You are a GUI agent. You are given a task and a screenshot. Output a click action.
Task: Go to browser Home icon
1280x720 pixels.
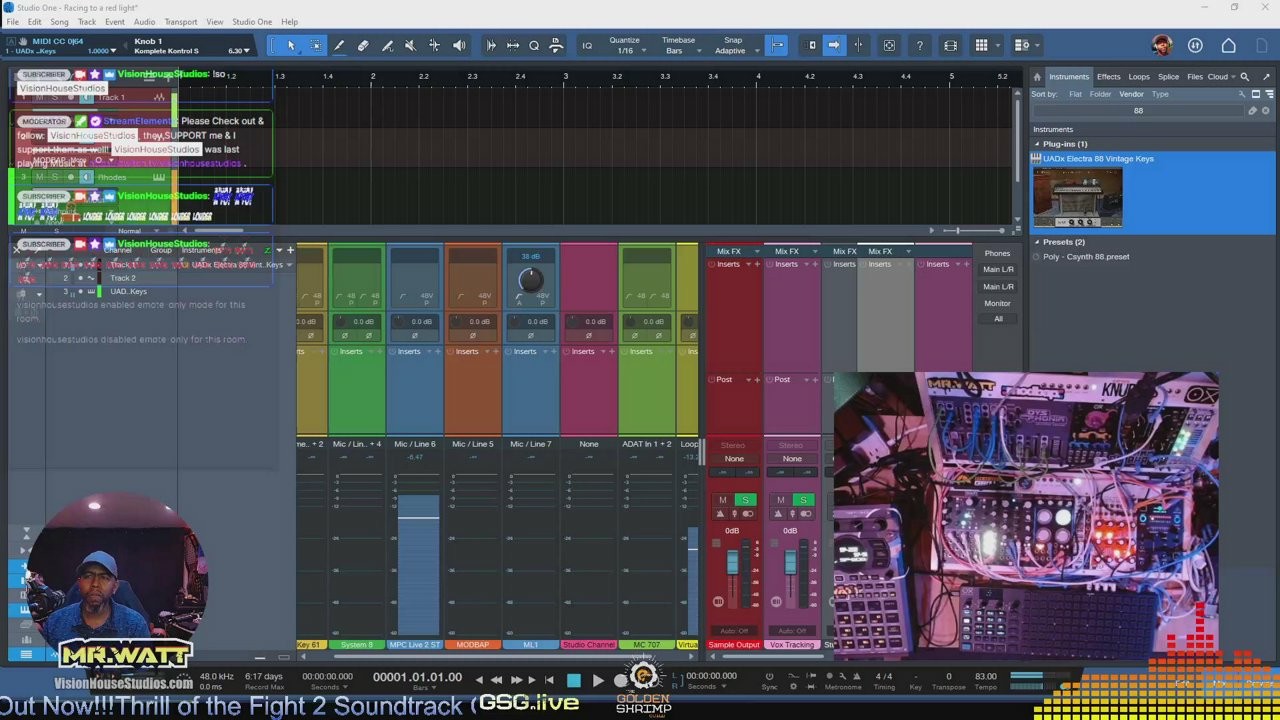[1037, 76]
